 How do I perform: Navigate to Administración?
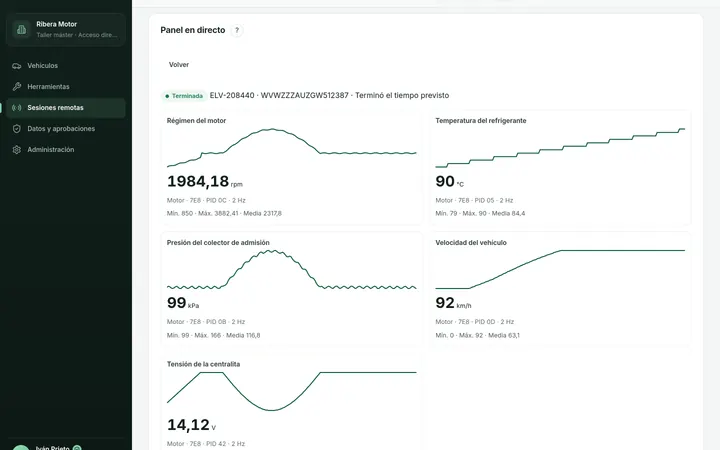[66, 150]
